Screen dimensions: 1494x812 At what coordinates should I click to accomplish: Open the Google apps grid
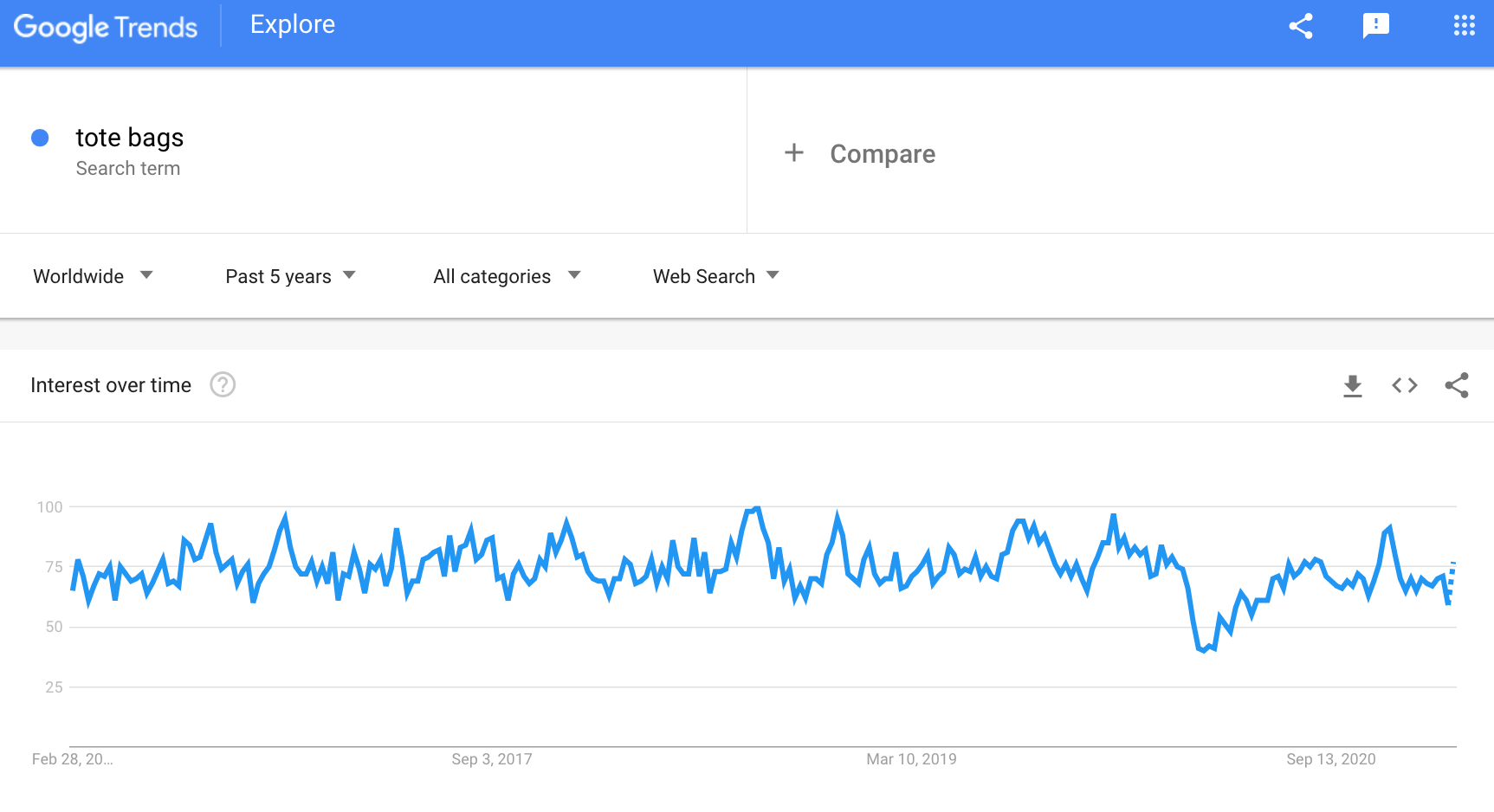(x=1464, y=26)
